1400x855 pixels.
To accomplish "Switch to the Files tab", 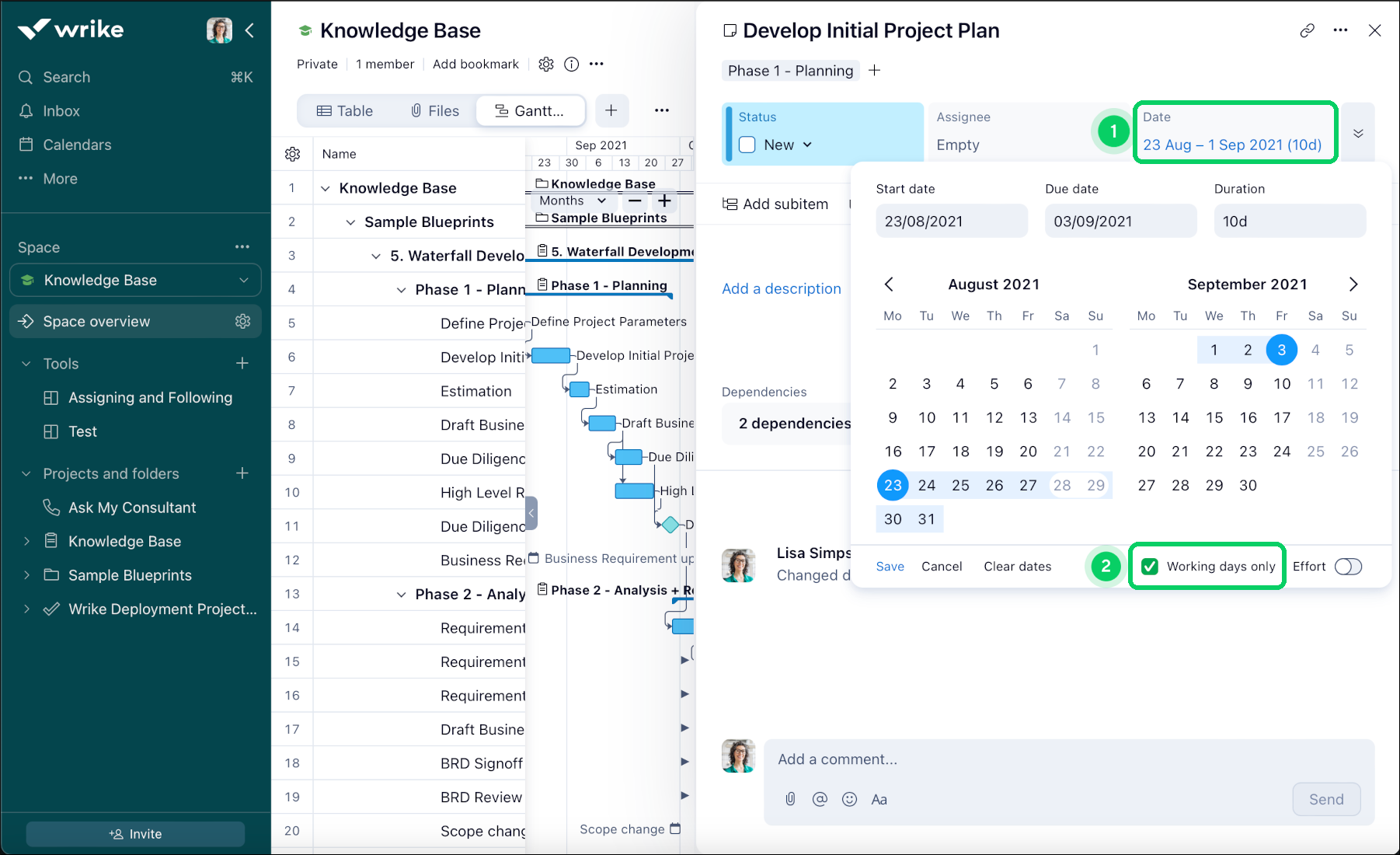I will (435, 111).
